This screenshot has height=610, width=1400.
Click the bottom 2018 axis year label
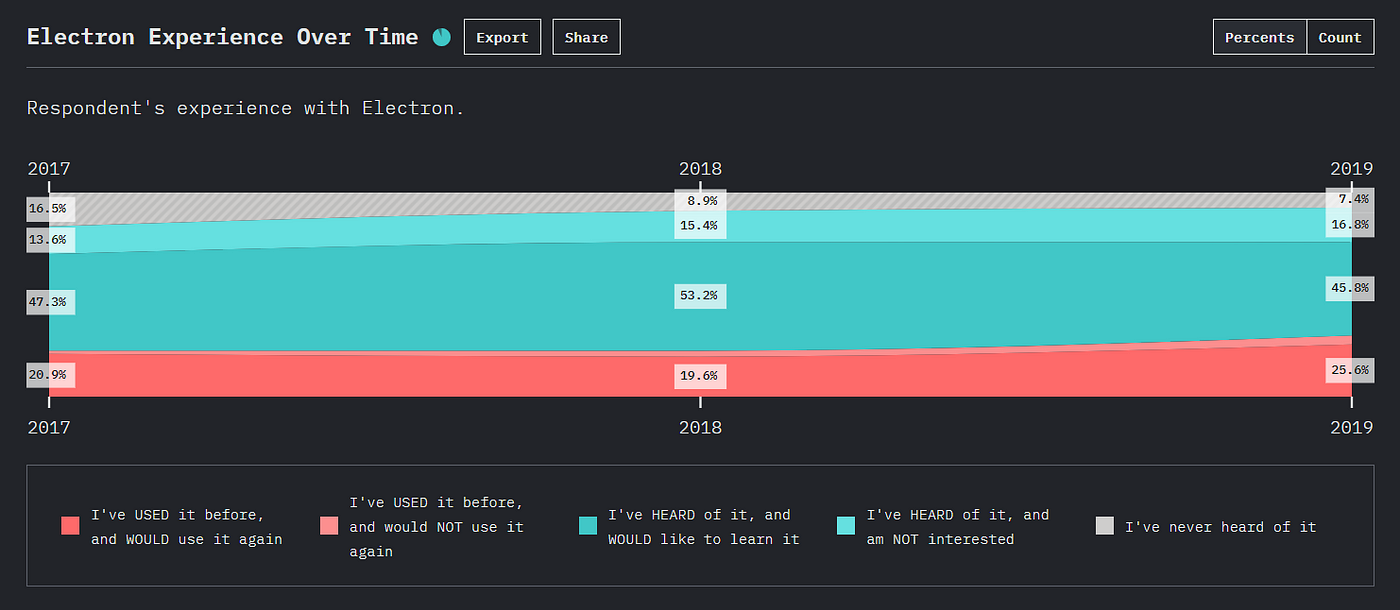point(700,428)
